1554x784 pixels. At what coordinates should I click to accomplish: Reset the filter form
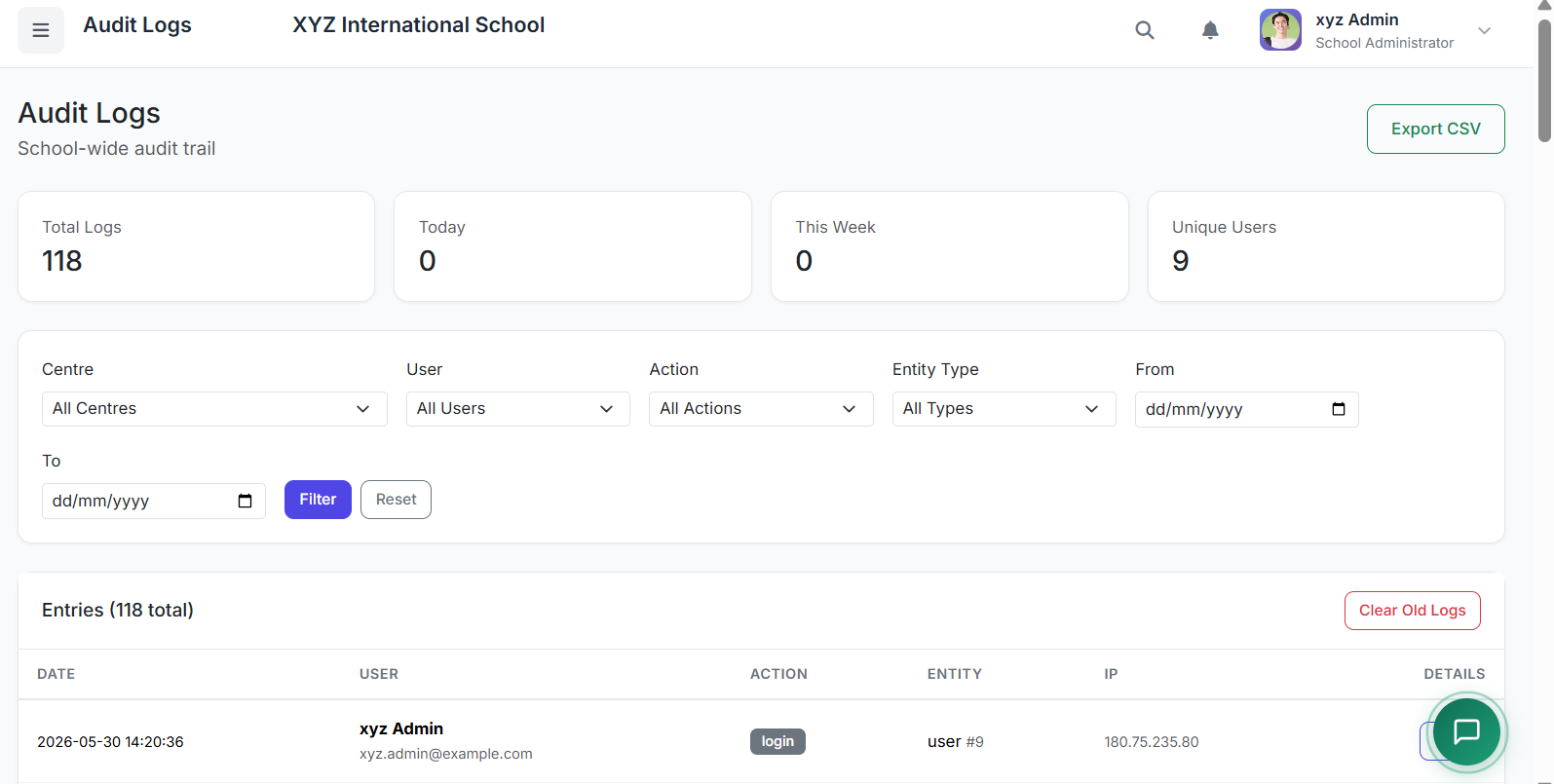[x=396, y=500]
